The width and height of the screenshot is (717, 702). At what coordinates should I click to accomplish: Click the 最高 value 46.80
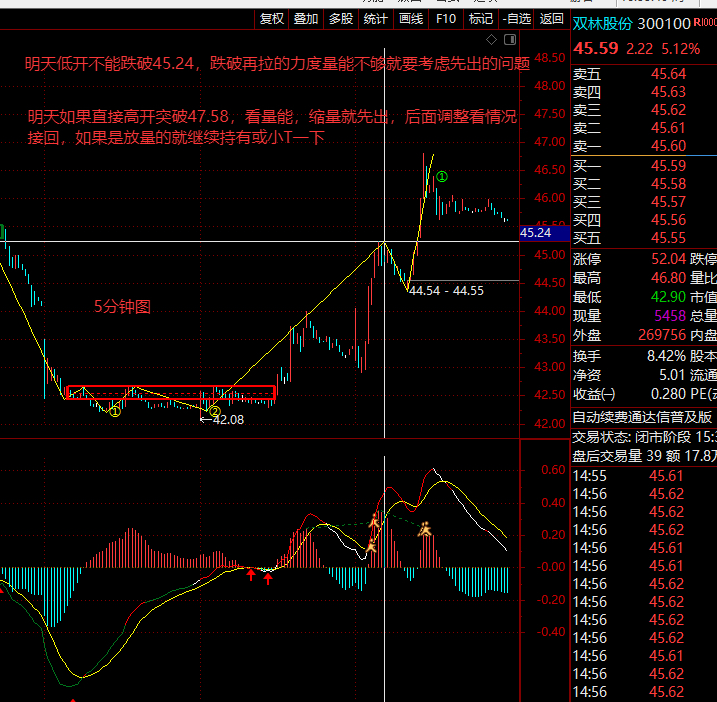pos(669,278)
